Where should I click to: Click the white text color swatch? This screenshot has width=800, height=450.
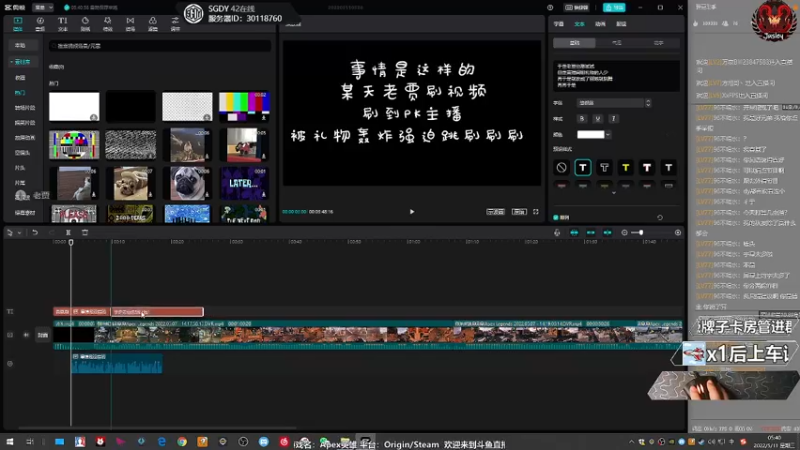tap(590, 135)
